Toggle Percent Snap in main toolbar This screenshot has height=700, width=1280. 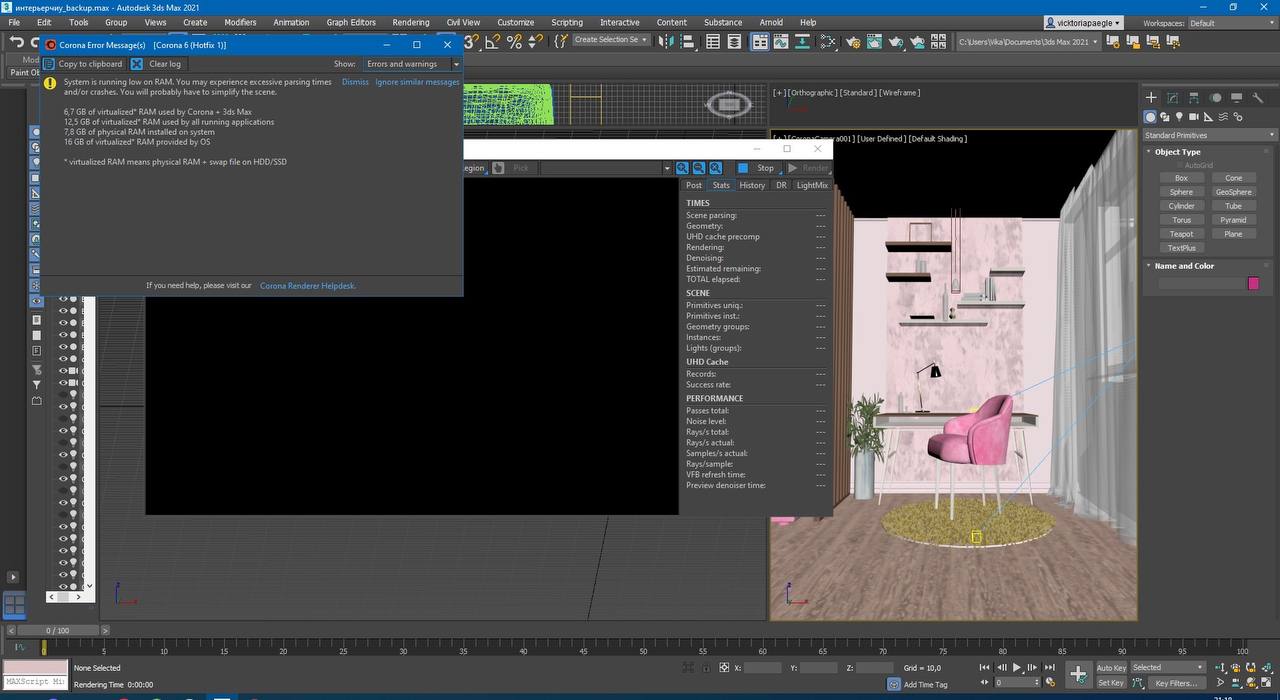tap(514, 42)
